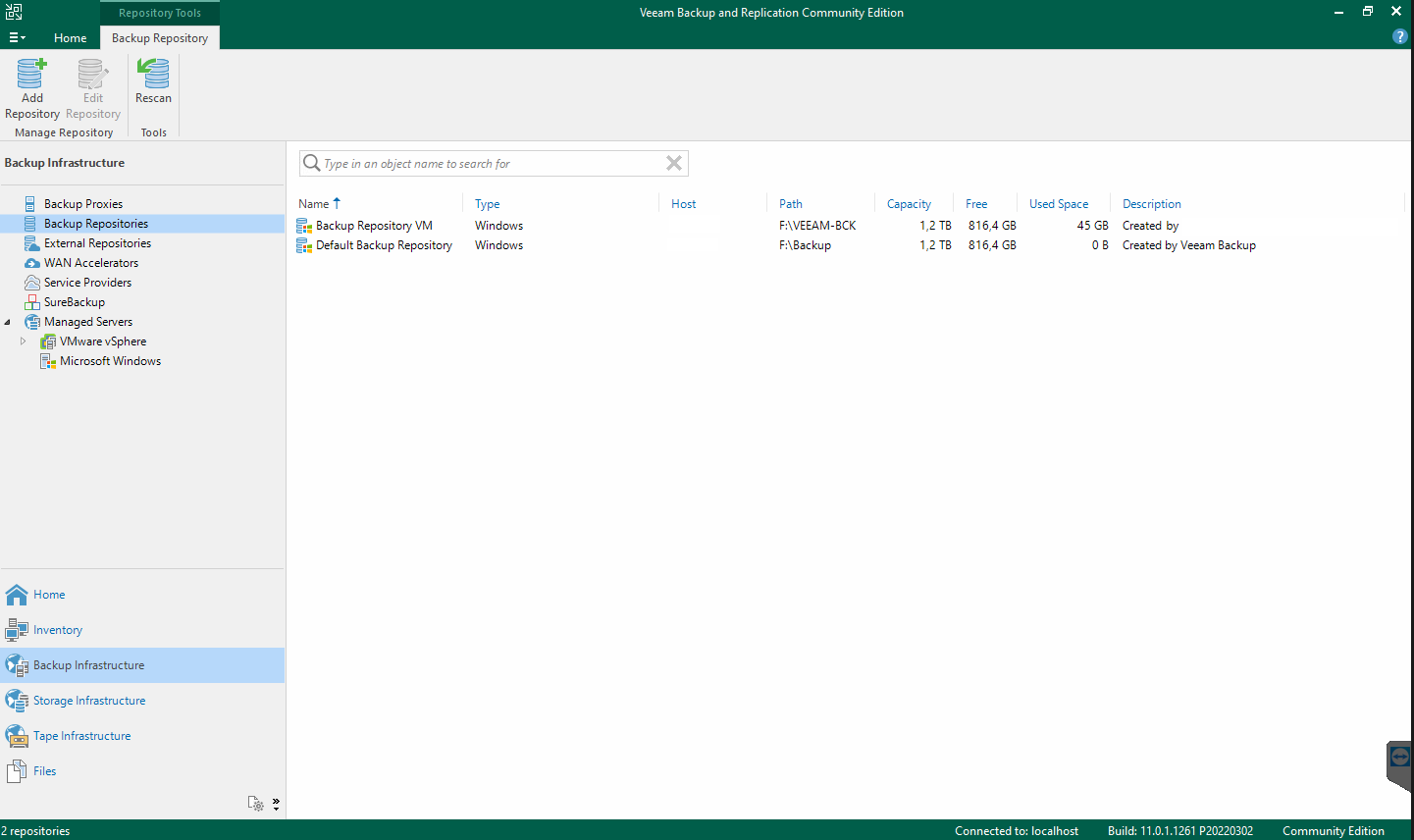Click the Inventory computers icon

coord(17,630)
